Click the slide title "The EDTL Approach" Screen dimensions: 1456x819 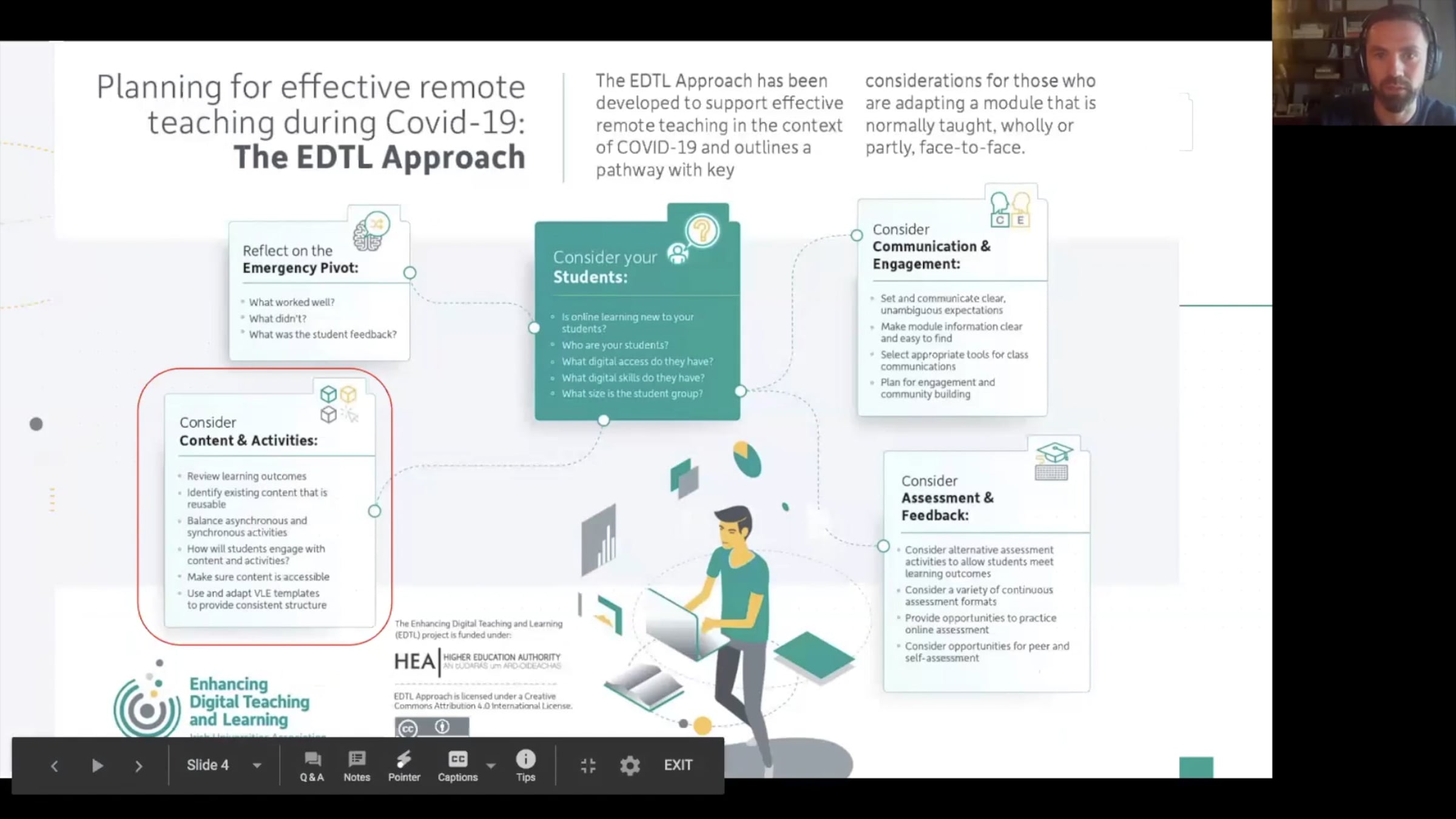coord(379,158)
